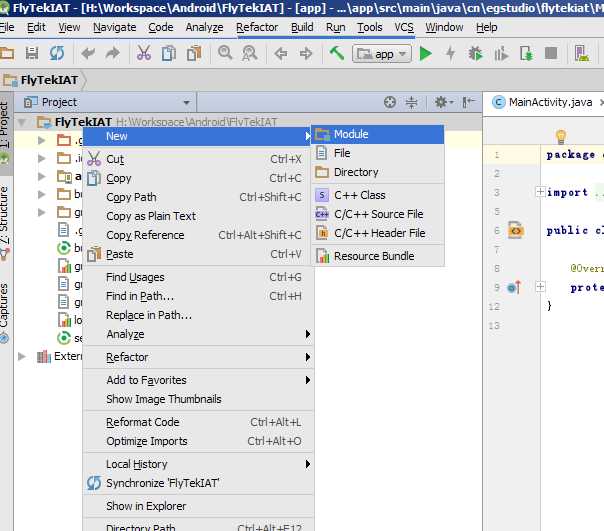604x531 pixels.
Task: Open Project panel settings gear
Action: pyautogui.click(x=443, y=102)
